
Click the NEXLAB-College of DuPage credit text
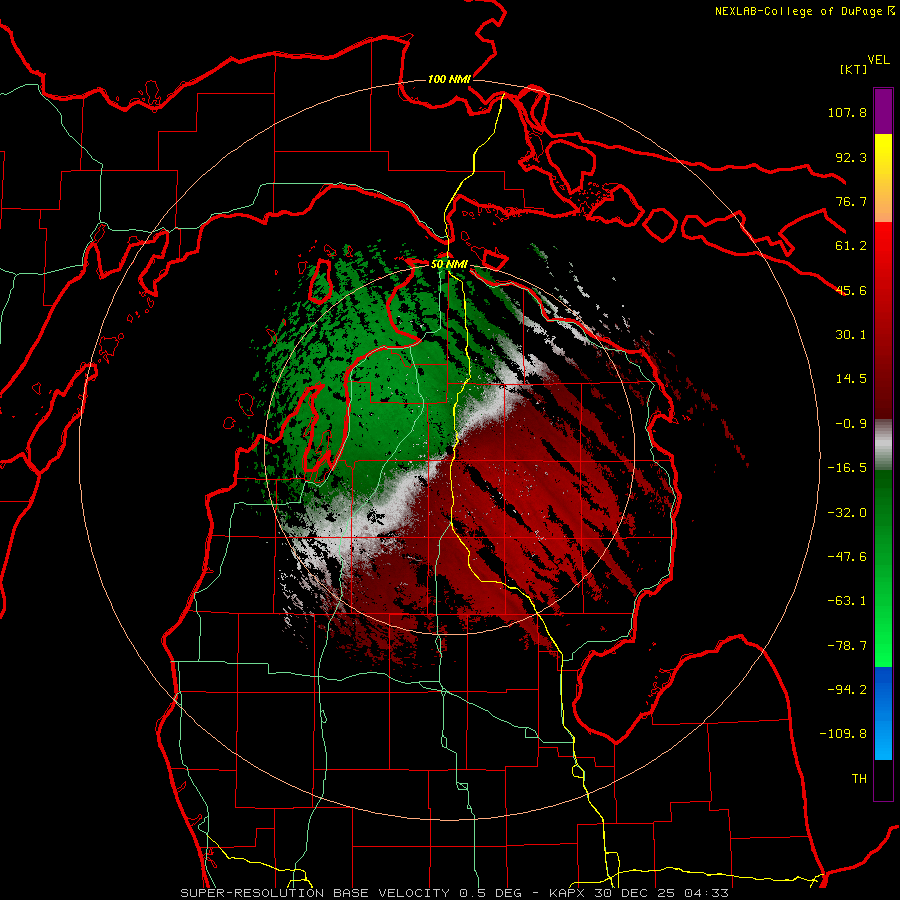pos(798,11)
